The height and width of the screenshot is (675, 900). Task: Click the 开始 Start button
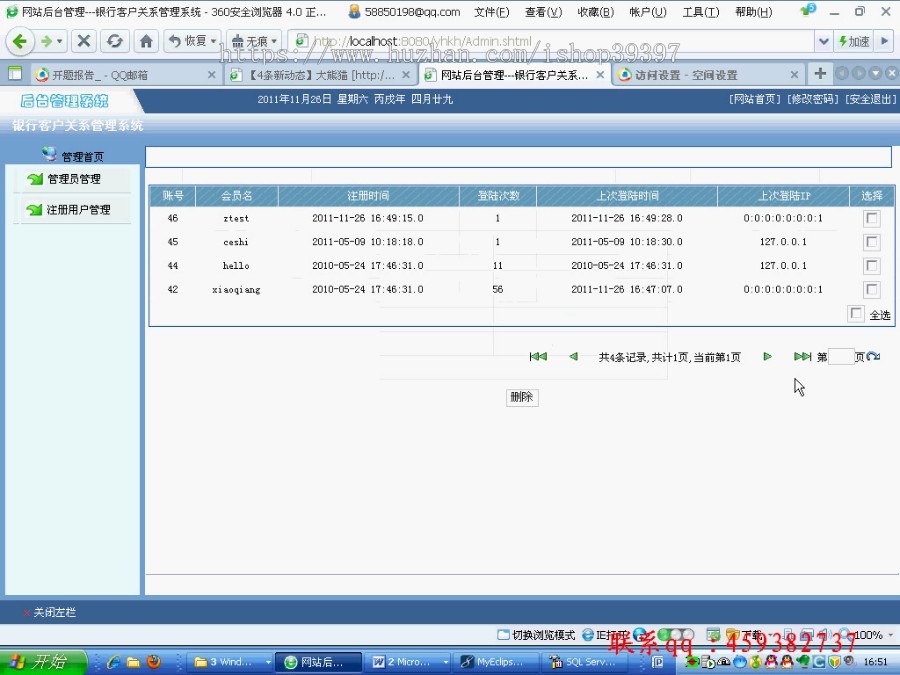click(x=42, y=662)
